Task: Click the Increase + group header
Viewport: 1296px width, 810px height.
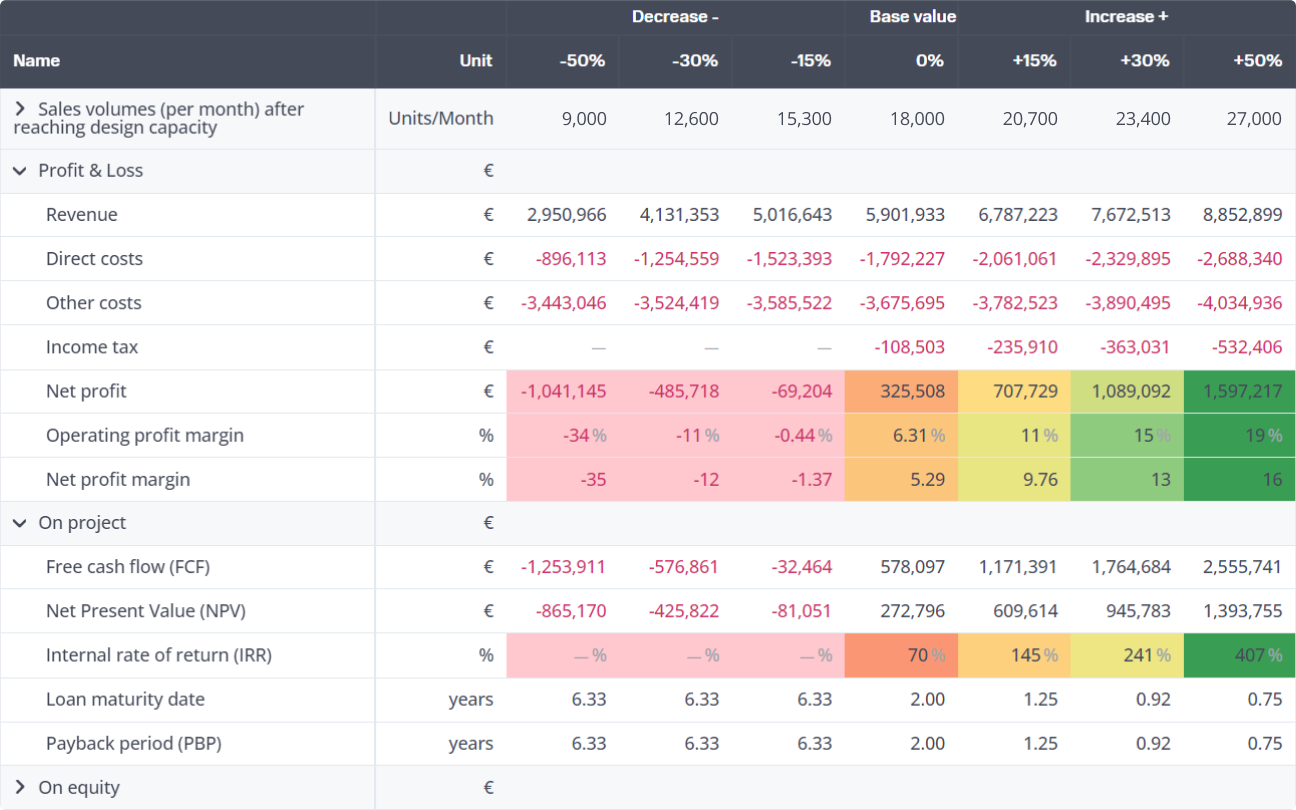Action: [x=1127, y=17]
